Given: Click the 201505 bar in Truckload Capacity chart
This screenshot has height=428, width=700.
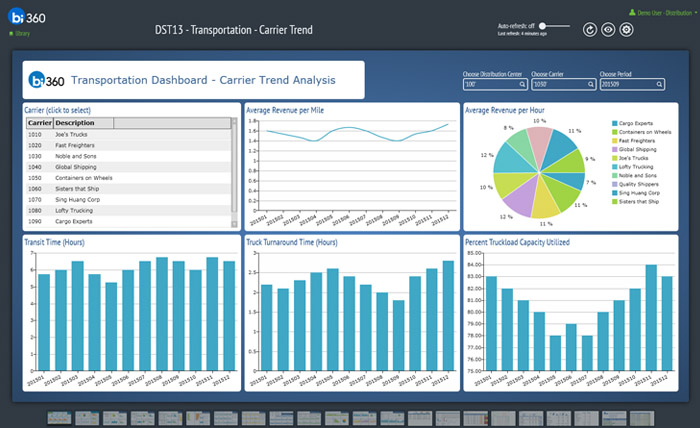Looking at the screenshot, I should (555, 353).
